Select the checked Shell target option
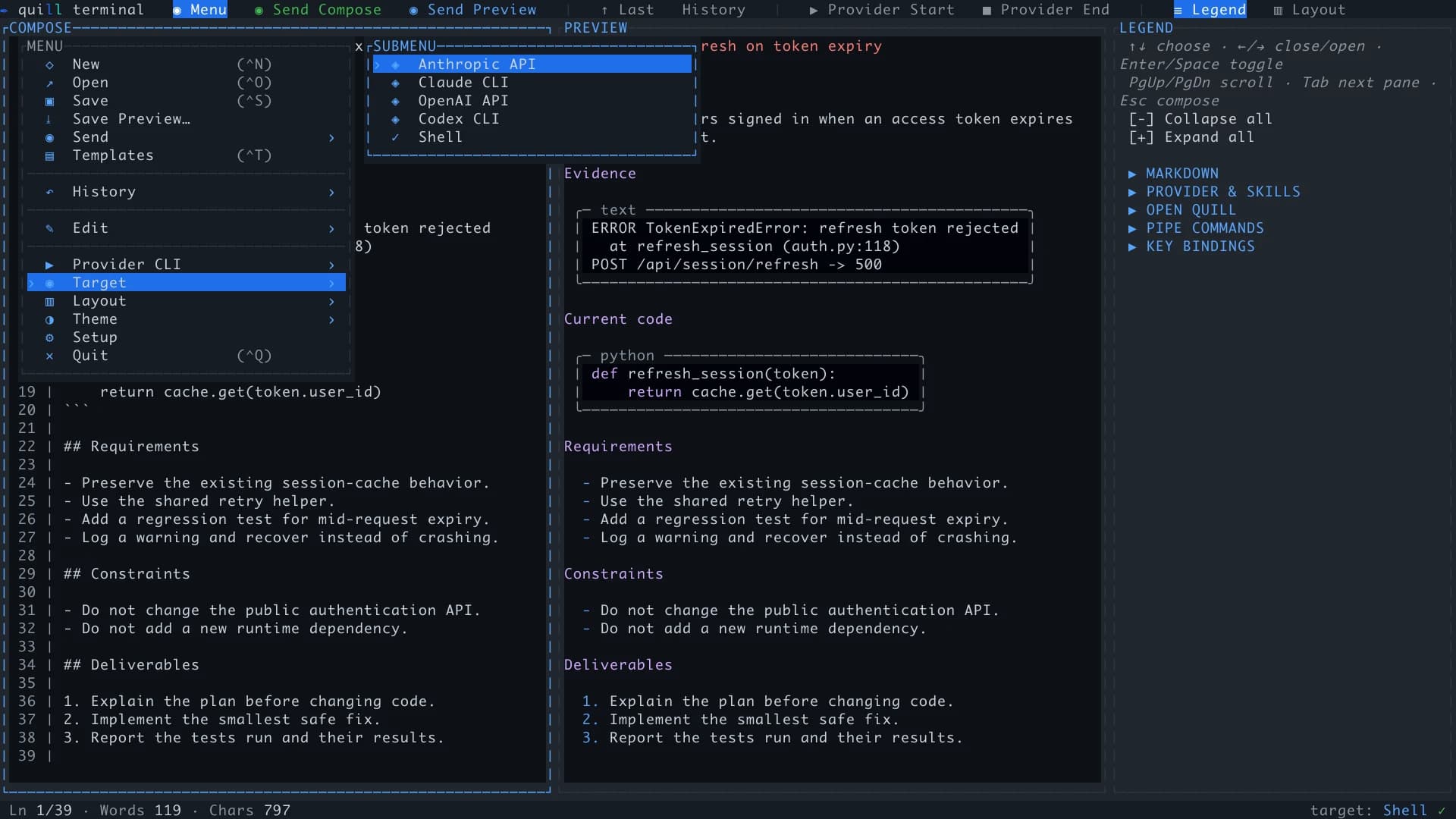The height and width of the screenshot is (819, 1456). [532, 137]
